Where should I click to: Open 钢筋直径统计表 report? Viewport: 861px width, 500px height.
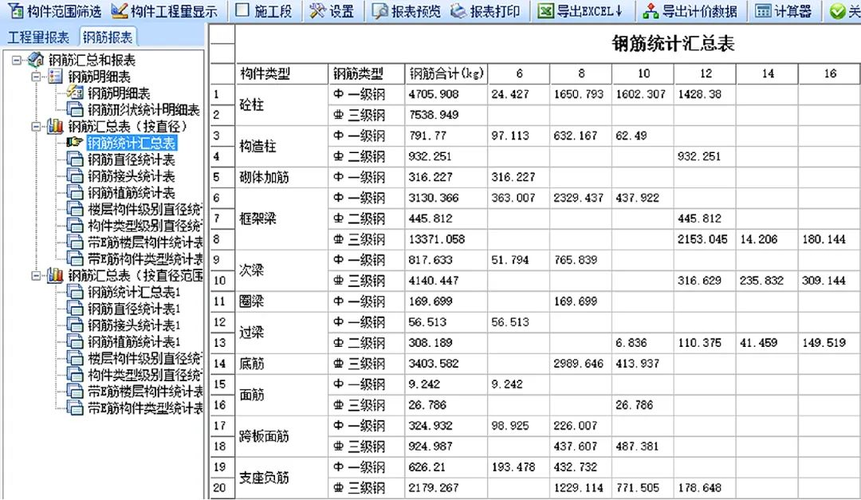point(131,160)
